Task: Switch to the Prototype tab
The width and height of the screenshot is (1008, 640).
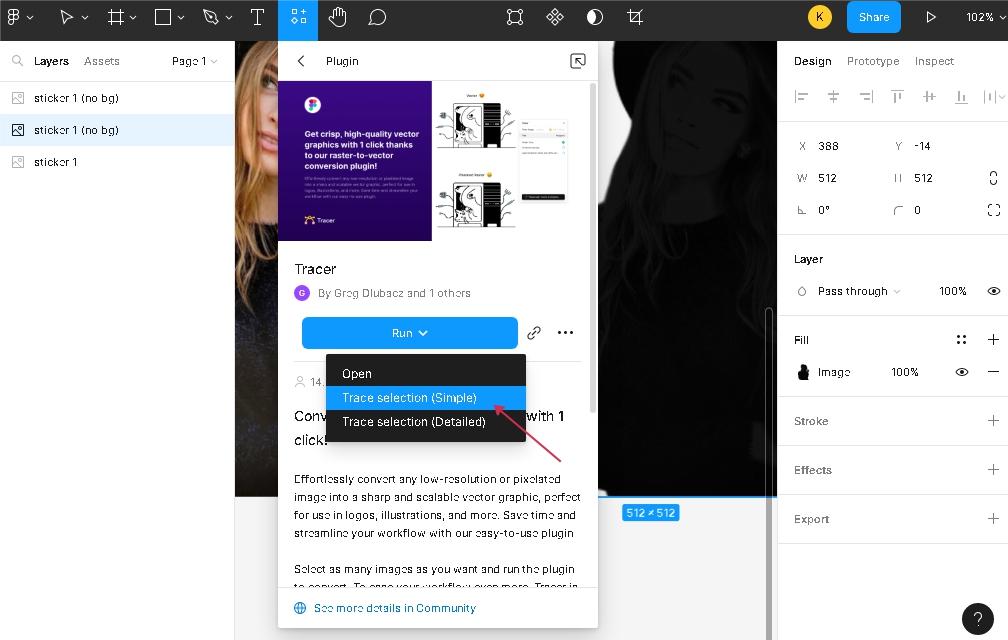Action: click(872, 61)
